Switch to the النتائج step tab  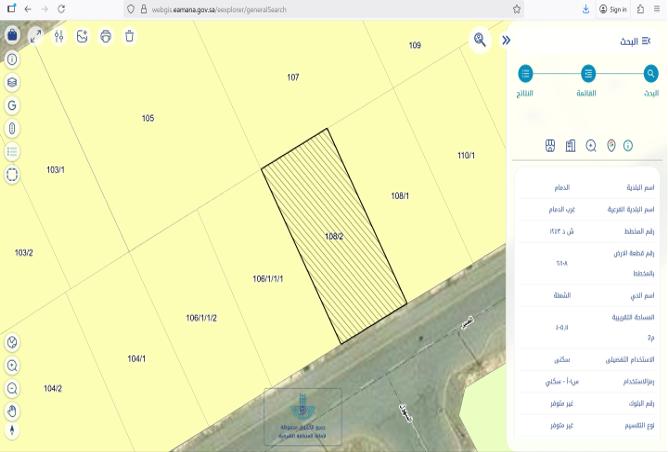(x=526, y=74)
